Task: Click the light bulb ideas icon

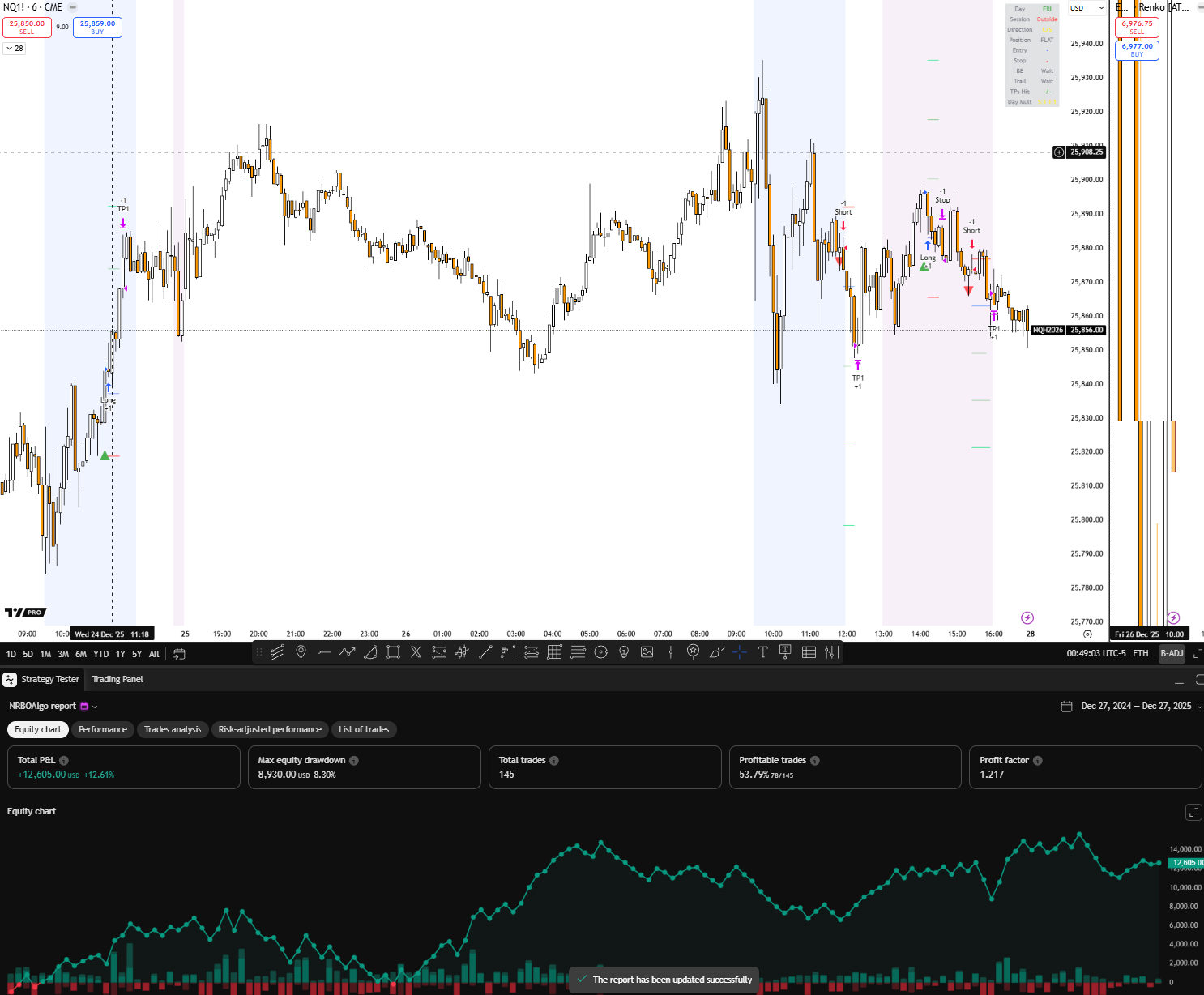Action: click(x=623, y=652)
